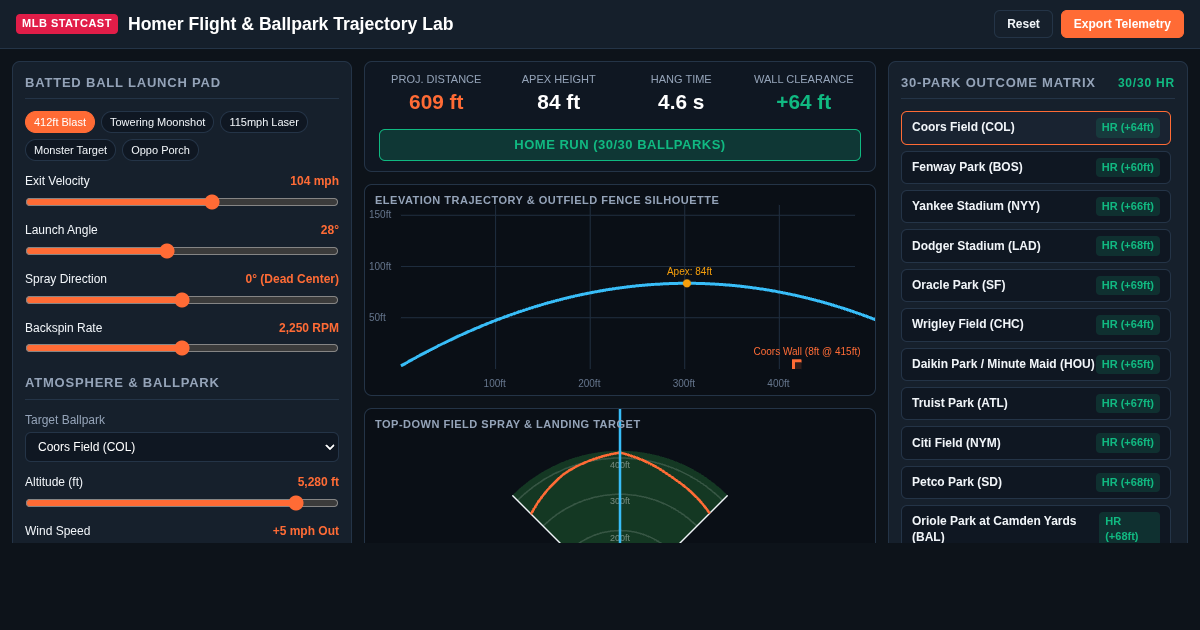The height and width of the screenshot is (630, 1200).
Task: Choose the Towering Moonshot preset
Action: point(157,122)
